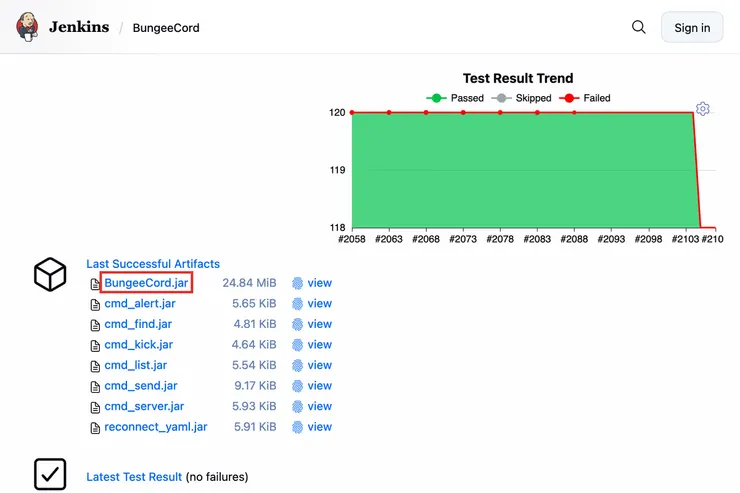Download reconnect_yaml.jar artifact

point(156,426)
